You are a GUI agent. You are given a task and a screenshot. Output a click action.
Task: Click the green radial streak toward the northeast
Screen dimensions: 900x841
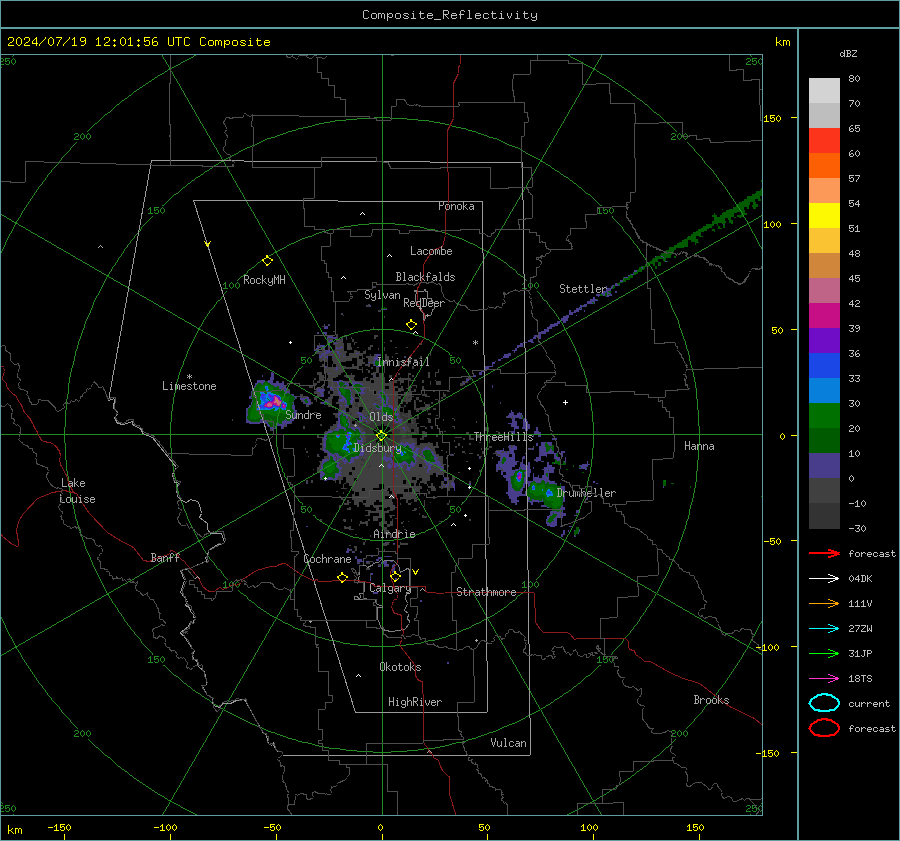coord(697,232)
